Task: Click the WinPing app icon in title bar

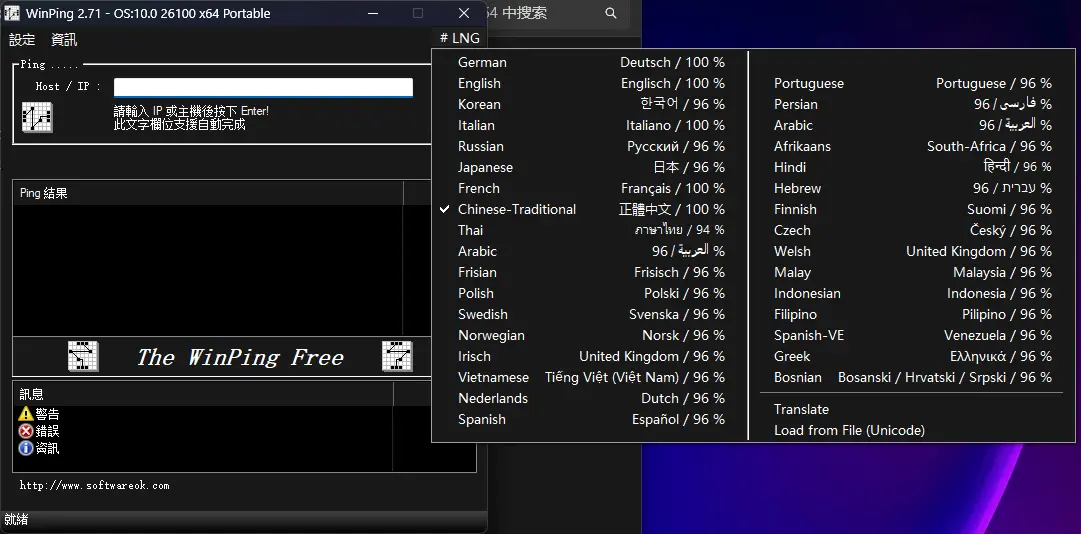Action: click(x=12, y=13)
